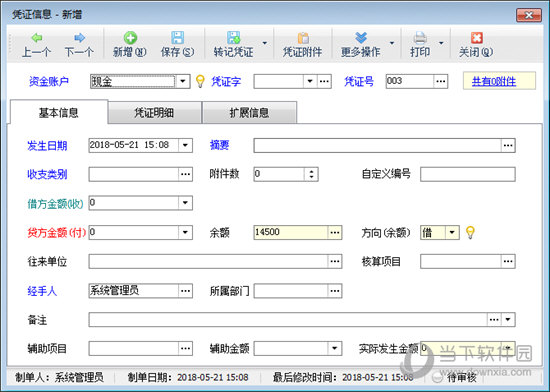Click the 经手人 label link
Screen dimensions: 550x392
pyautogui.click(x=42, y=291)
